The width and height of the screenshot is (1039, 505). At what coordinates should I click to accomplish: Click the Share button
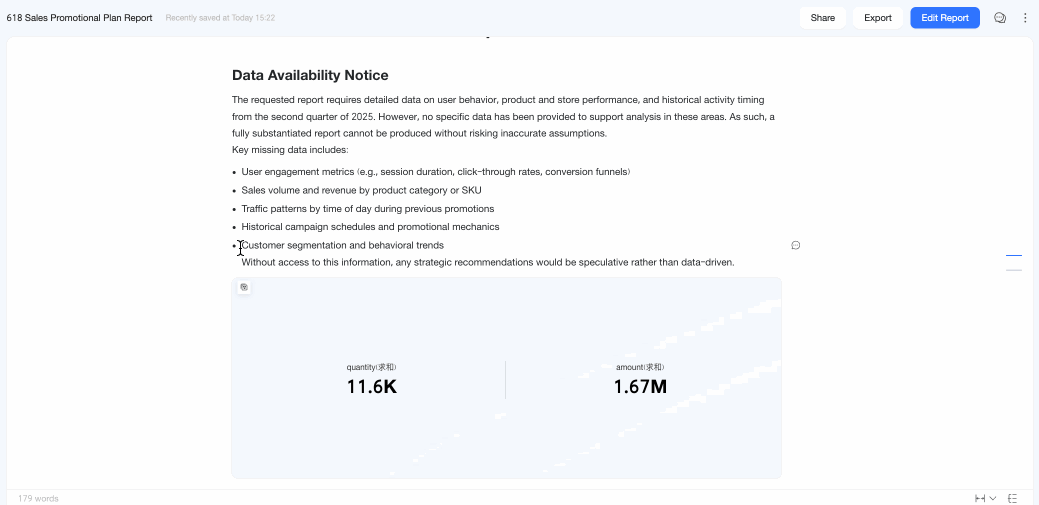[x=822, y=18]
